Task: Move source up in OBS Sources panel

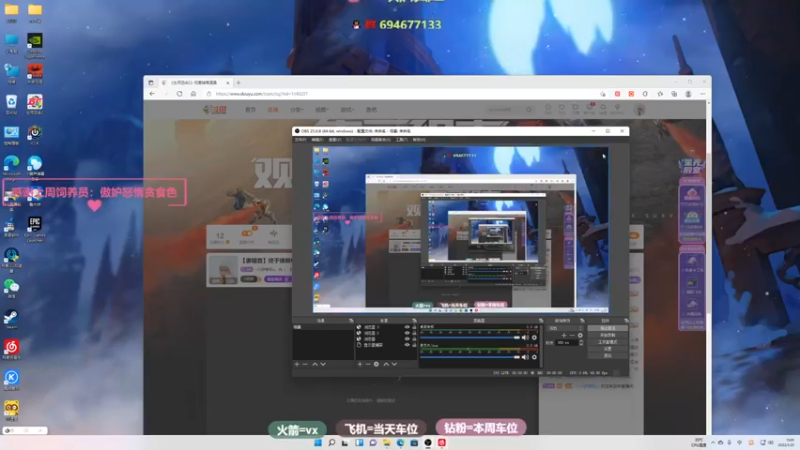Action: (386, 364)
